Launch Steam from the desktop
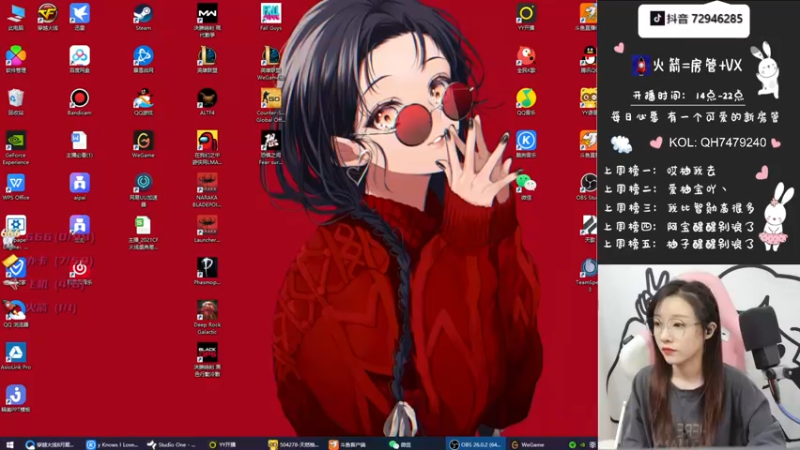Image resolution: width=800 pixels, height=450 pixels. [143, 16]
